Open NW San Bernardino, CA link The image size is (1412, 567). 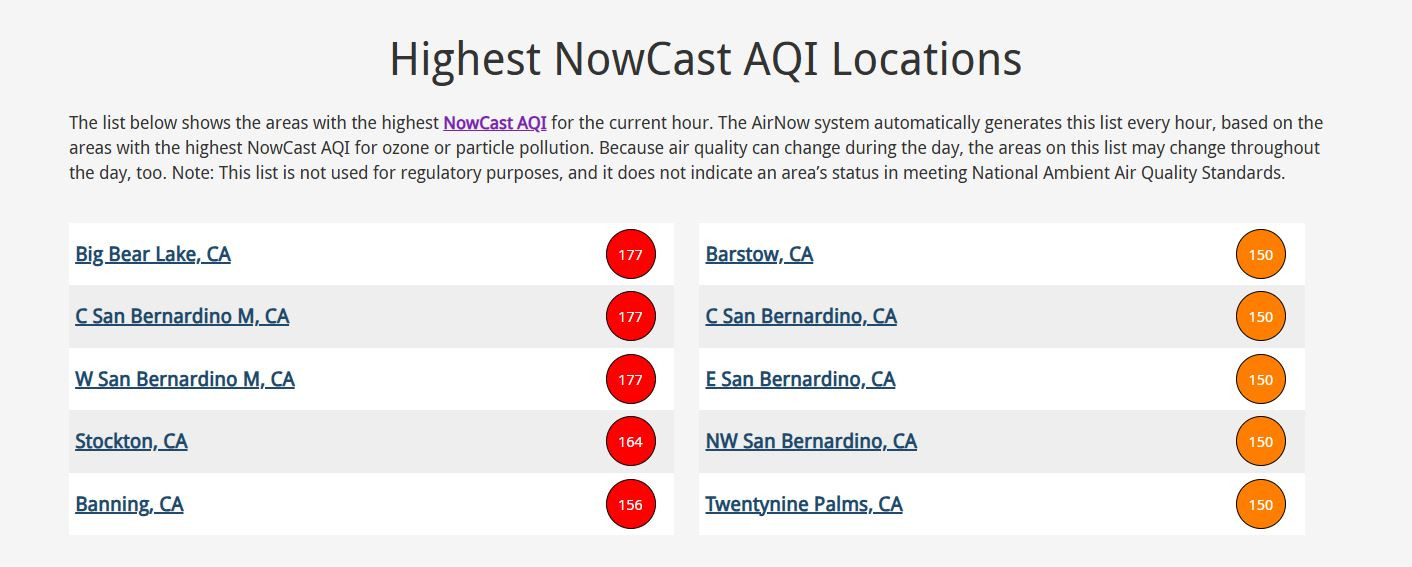811,441
